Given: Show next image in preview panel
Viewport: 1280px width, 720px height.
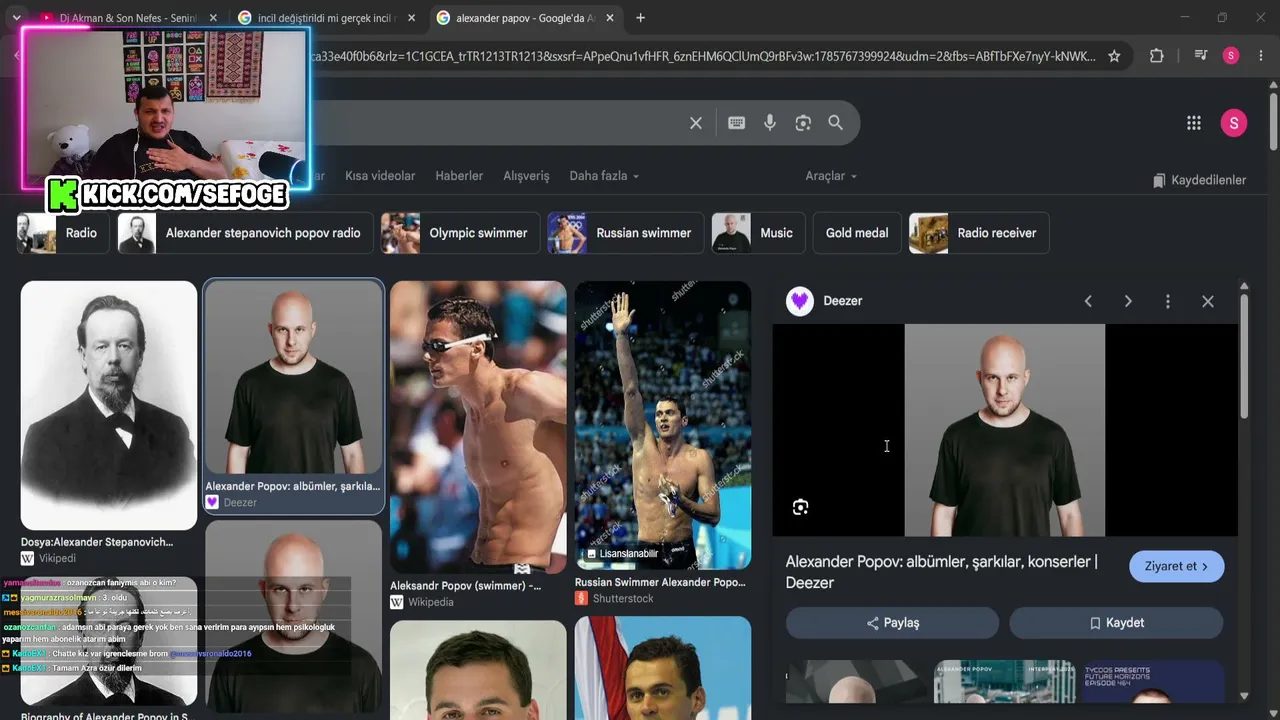Looking at the screenshot, I should [1128, 301].
